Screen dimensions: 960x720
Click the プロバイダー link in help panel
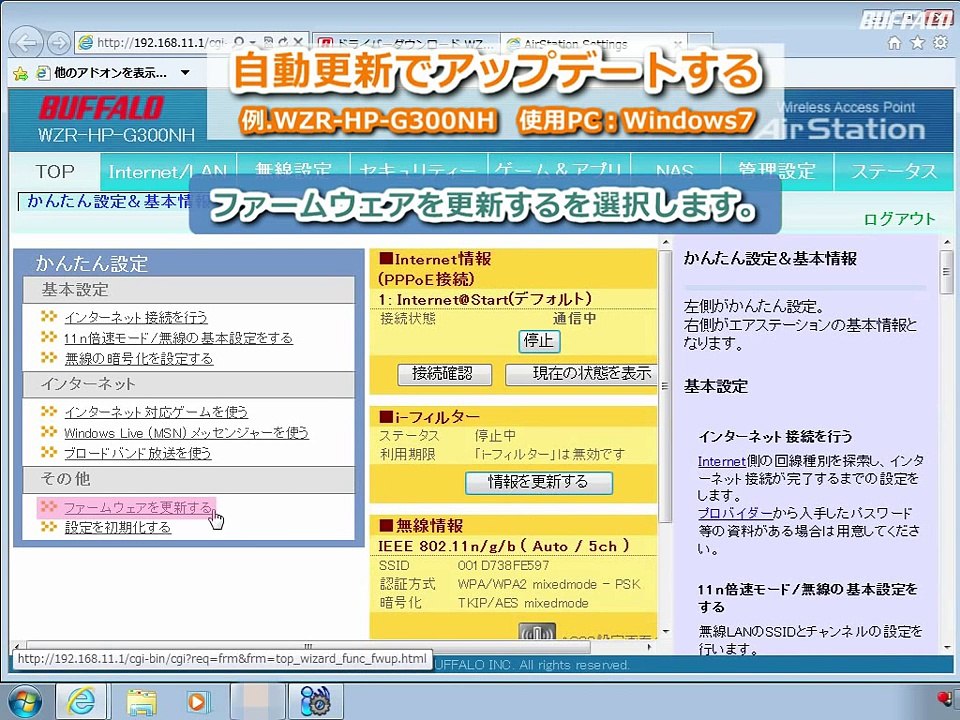pyautogui.click(x=735, y=513)
